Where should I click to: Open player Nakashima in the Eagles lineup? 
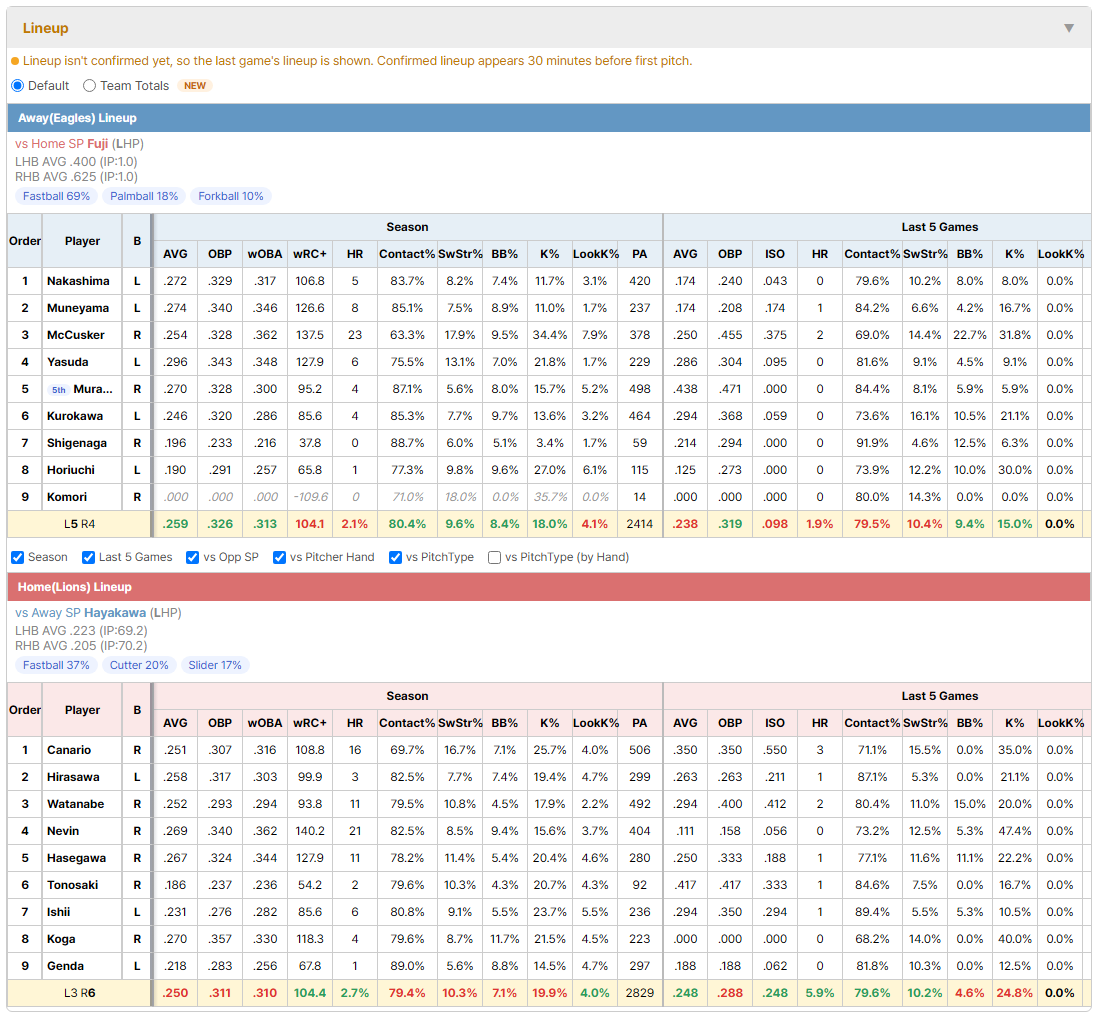pos(78,281)
